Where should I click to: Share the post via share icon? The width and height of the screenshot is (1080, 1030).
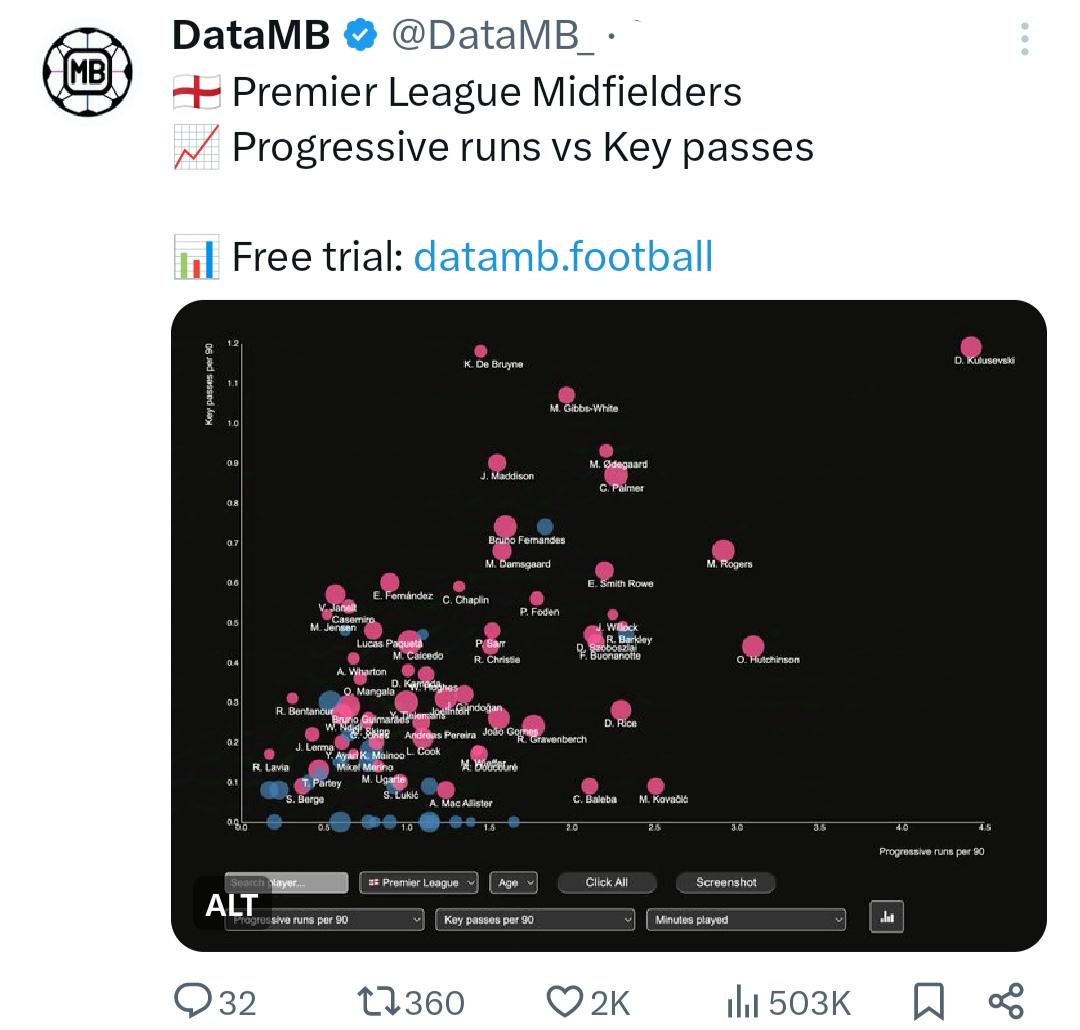tap(1006, 1002)
